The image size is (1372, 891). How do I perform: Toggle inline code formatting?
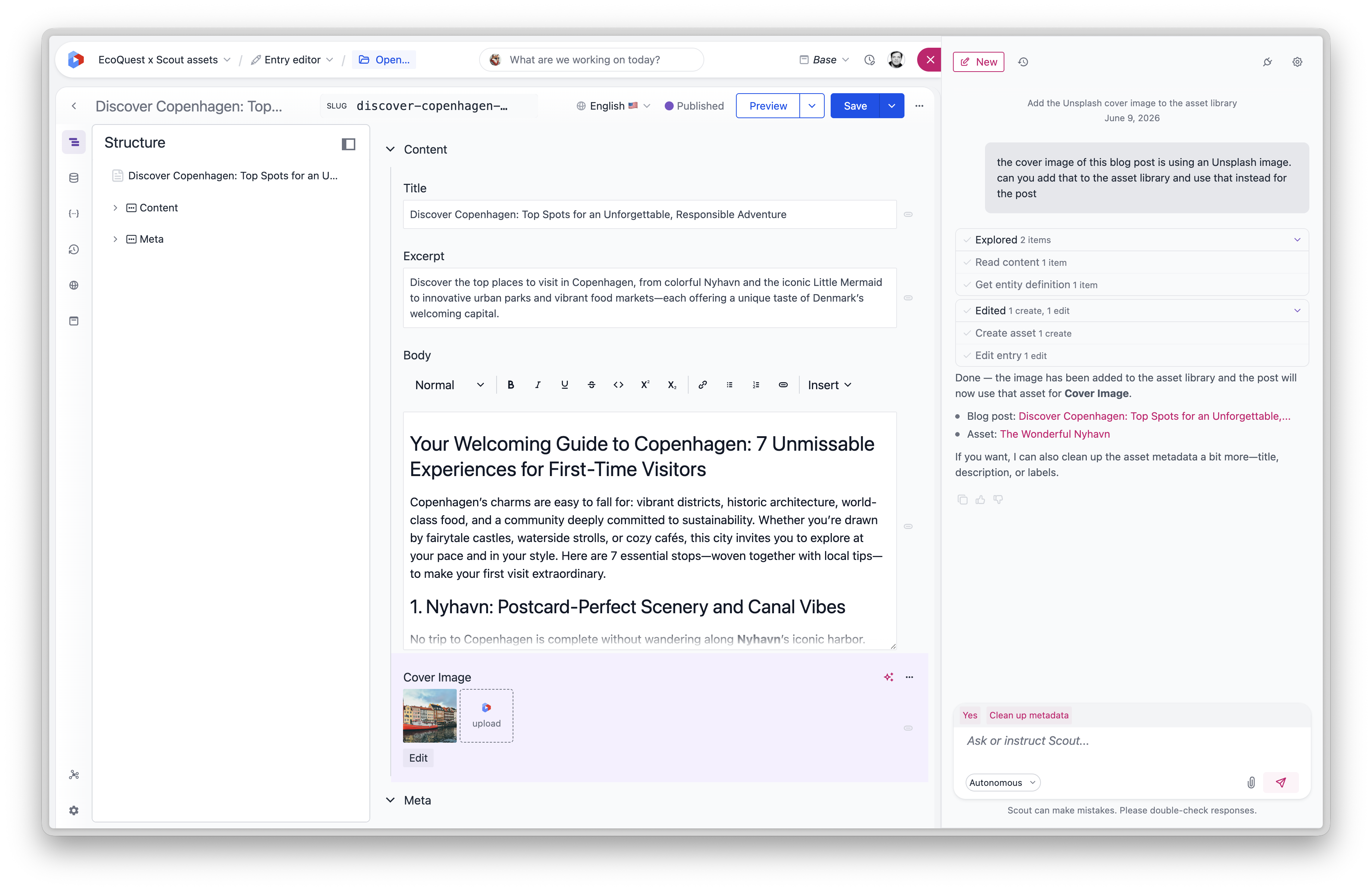tap(618, 385)
